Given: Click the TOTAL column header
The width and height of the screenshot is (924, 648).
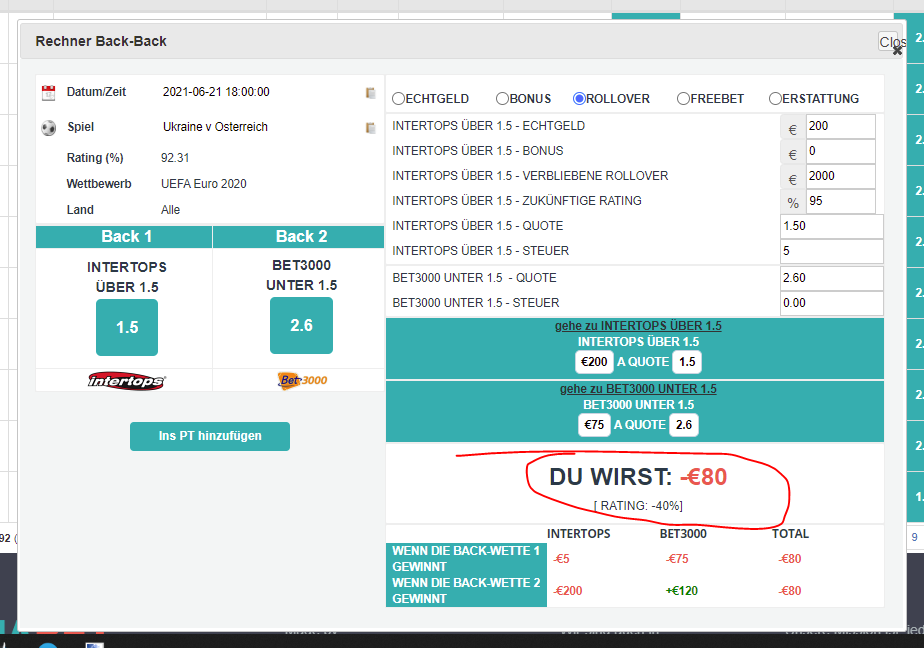Looking at the screenshot, I should [x=790, y=534].
